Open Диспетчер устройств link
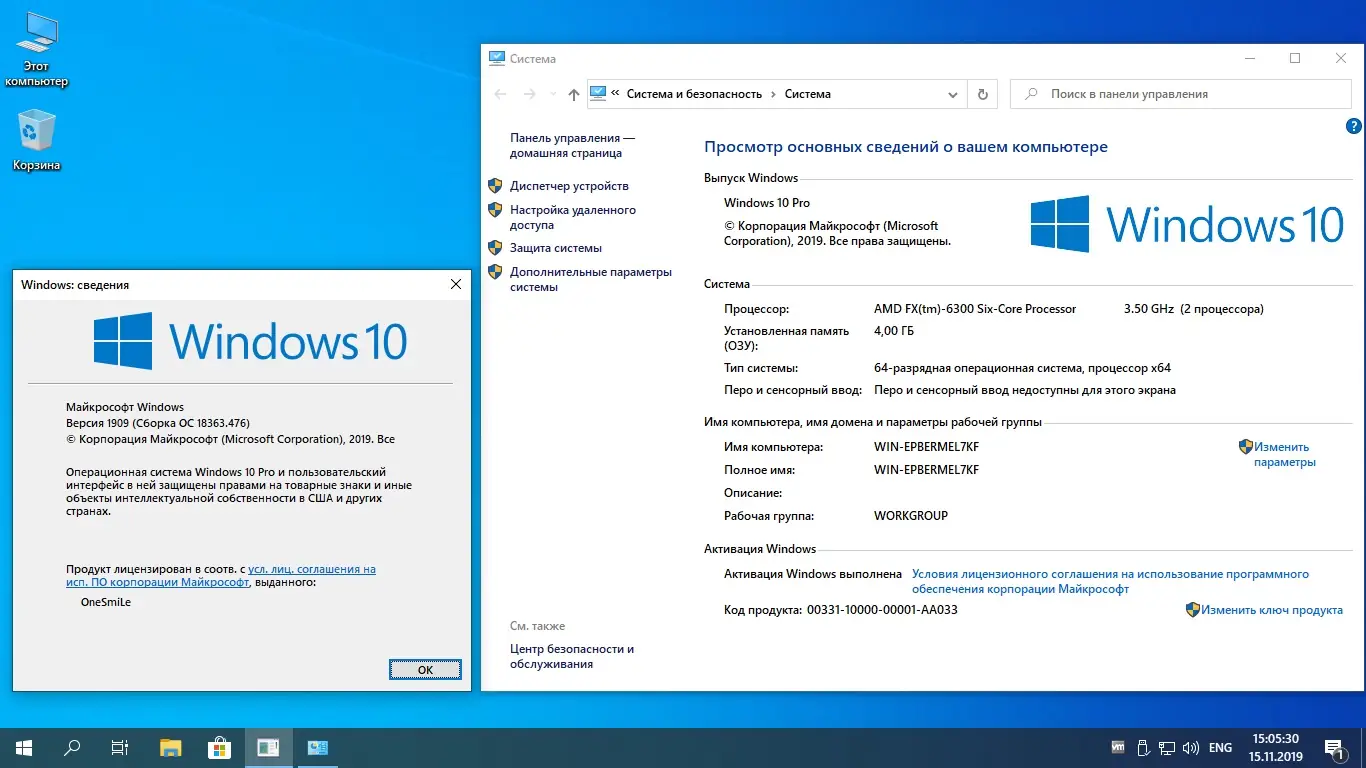Viewport: 1366px width, 768px height. (x=569, y=186)
